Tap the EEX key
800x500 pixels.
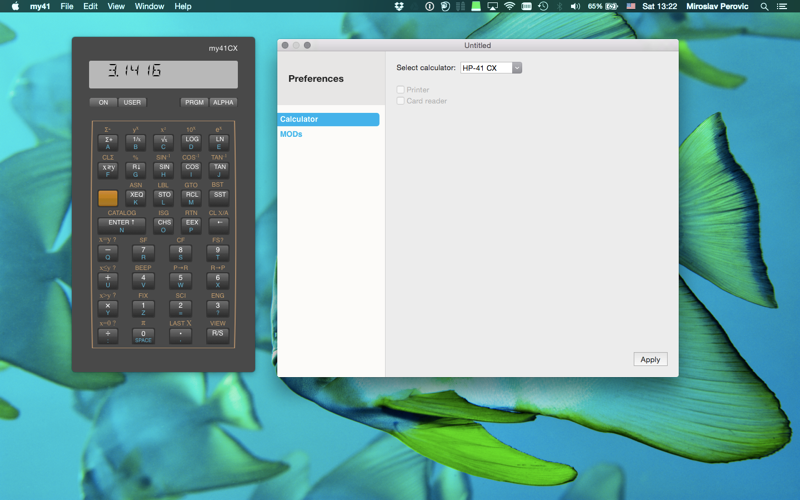pos(191,226)
